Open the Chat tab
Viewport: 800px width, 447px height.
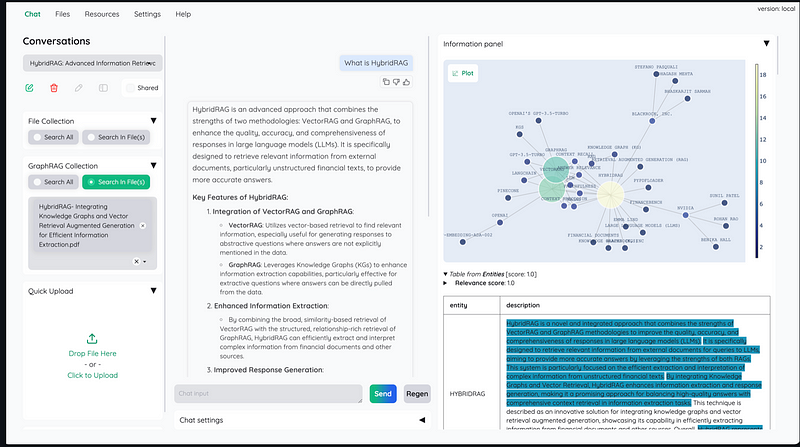pyautogui.click(x=33, y=14)
